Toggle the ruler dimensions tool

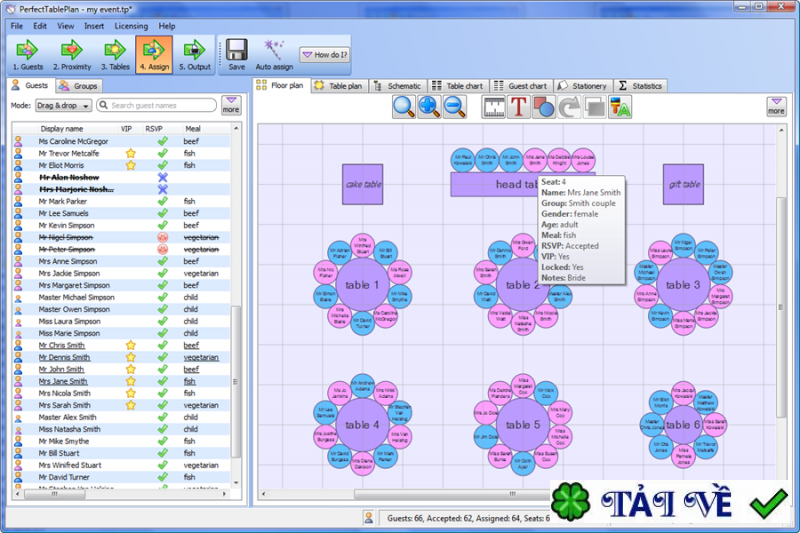point(493,107)
